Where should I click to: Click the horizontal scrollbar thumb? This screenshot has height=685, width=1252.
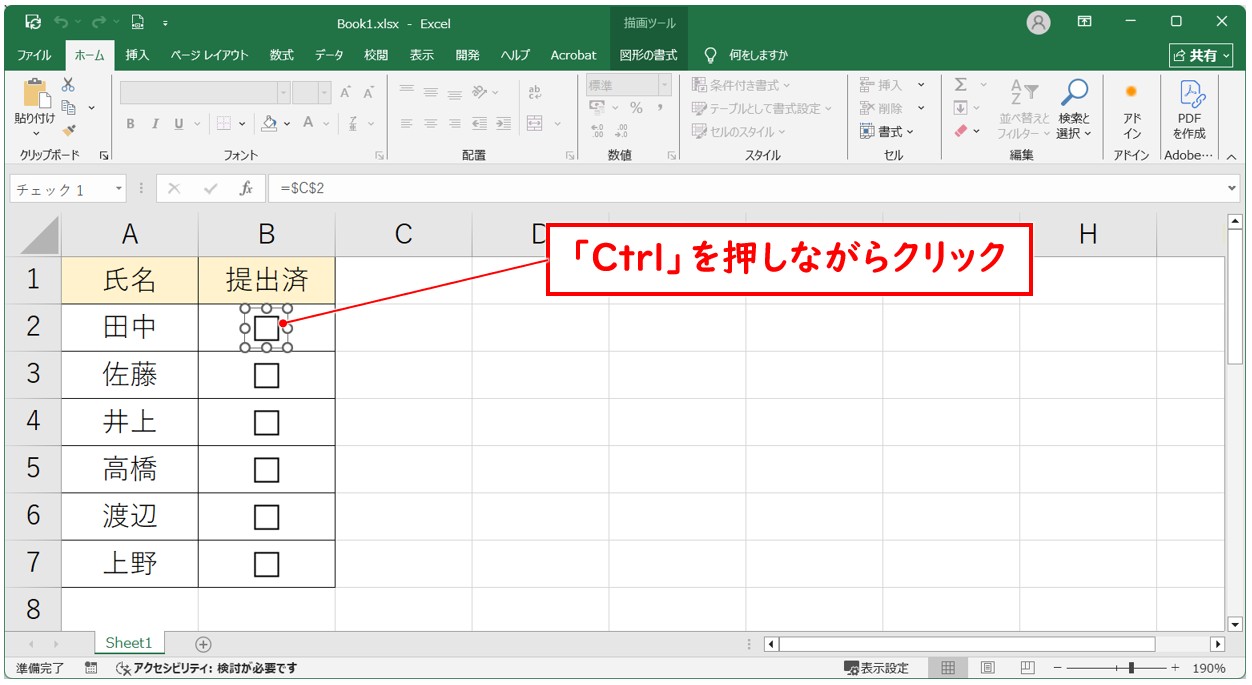click(966, 644)
